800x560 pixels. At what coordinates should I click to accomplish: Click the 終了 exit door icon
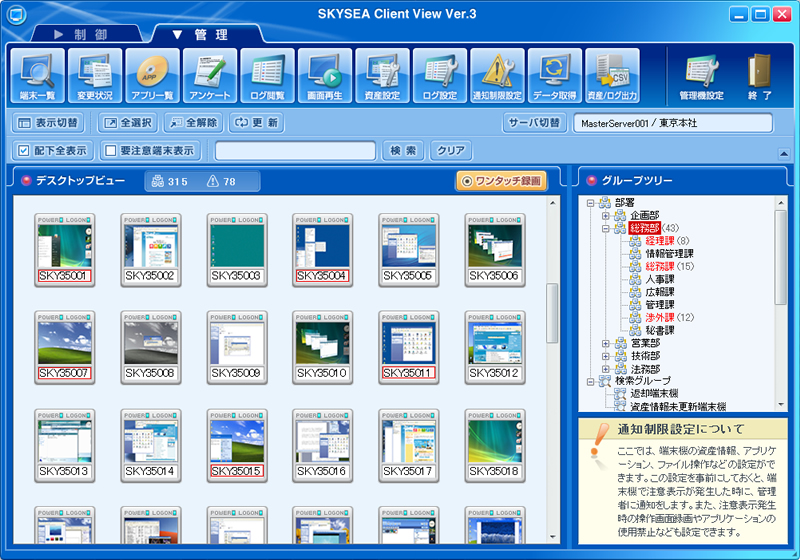pos(760,77)
